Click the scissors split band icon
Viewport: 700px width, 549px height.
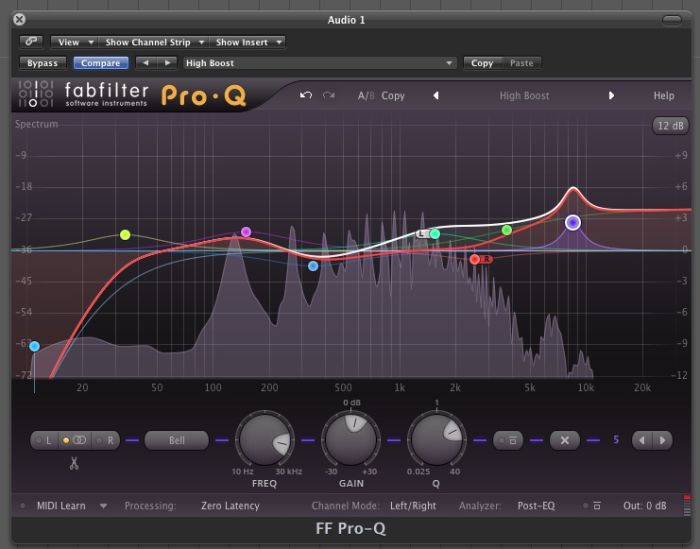(74, 462)
